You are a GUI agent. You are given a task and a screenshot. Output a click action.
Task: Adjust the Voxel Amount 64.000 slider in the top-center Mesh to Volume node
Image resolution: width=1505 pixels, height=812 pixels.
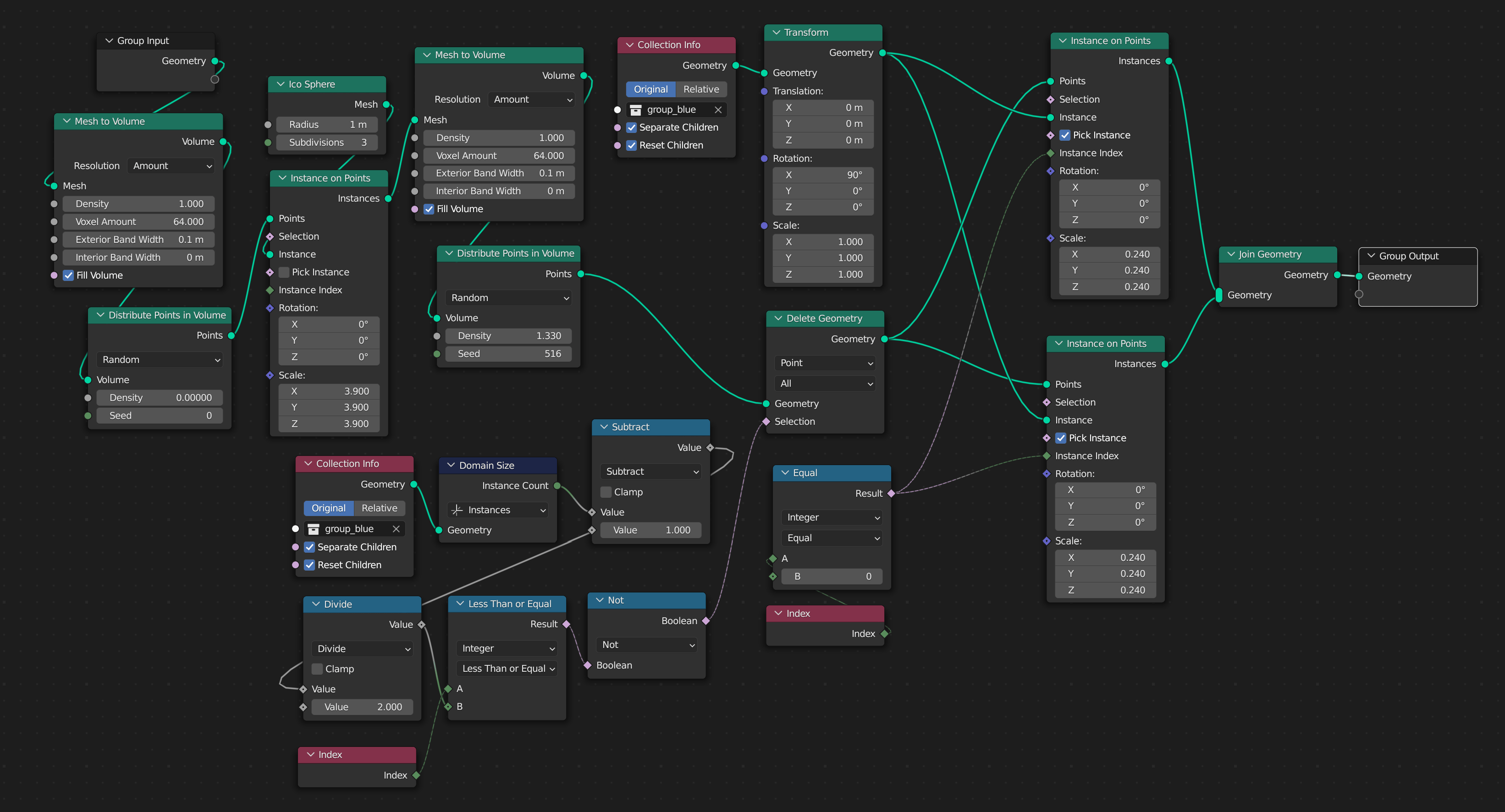499,155
